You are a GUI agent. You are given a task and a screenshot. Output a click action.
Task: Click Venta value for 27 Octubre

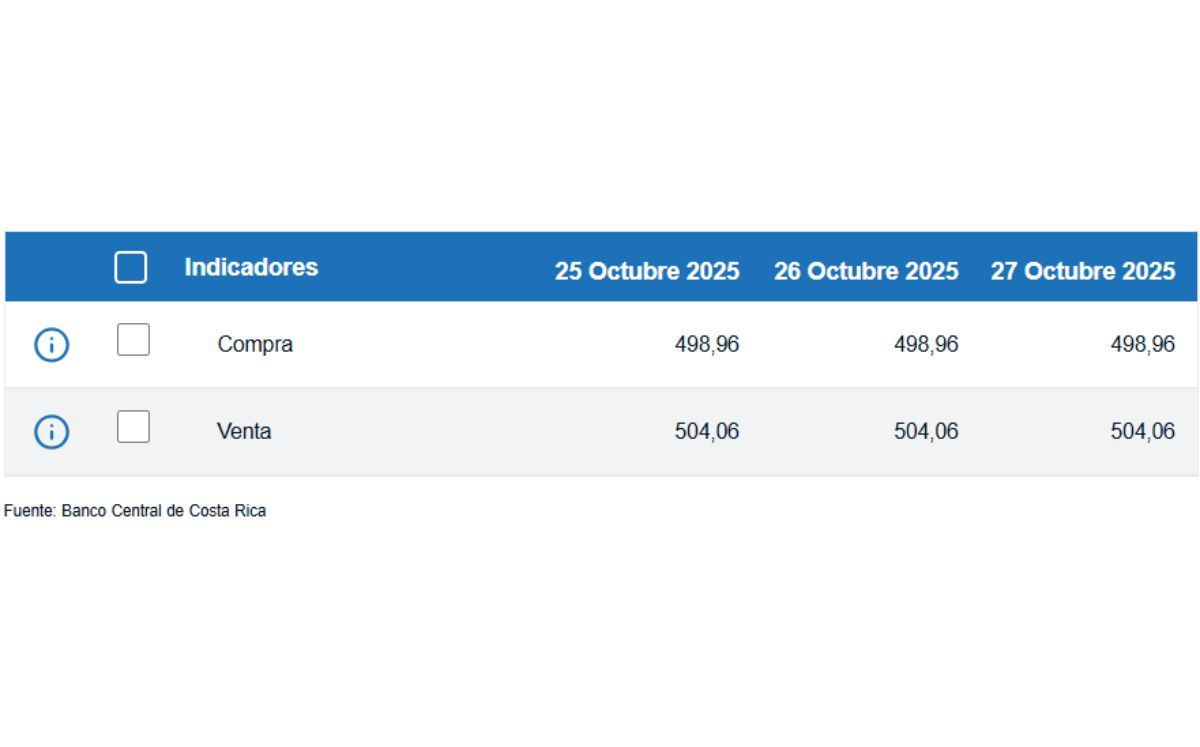(x=1143, y=432)
